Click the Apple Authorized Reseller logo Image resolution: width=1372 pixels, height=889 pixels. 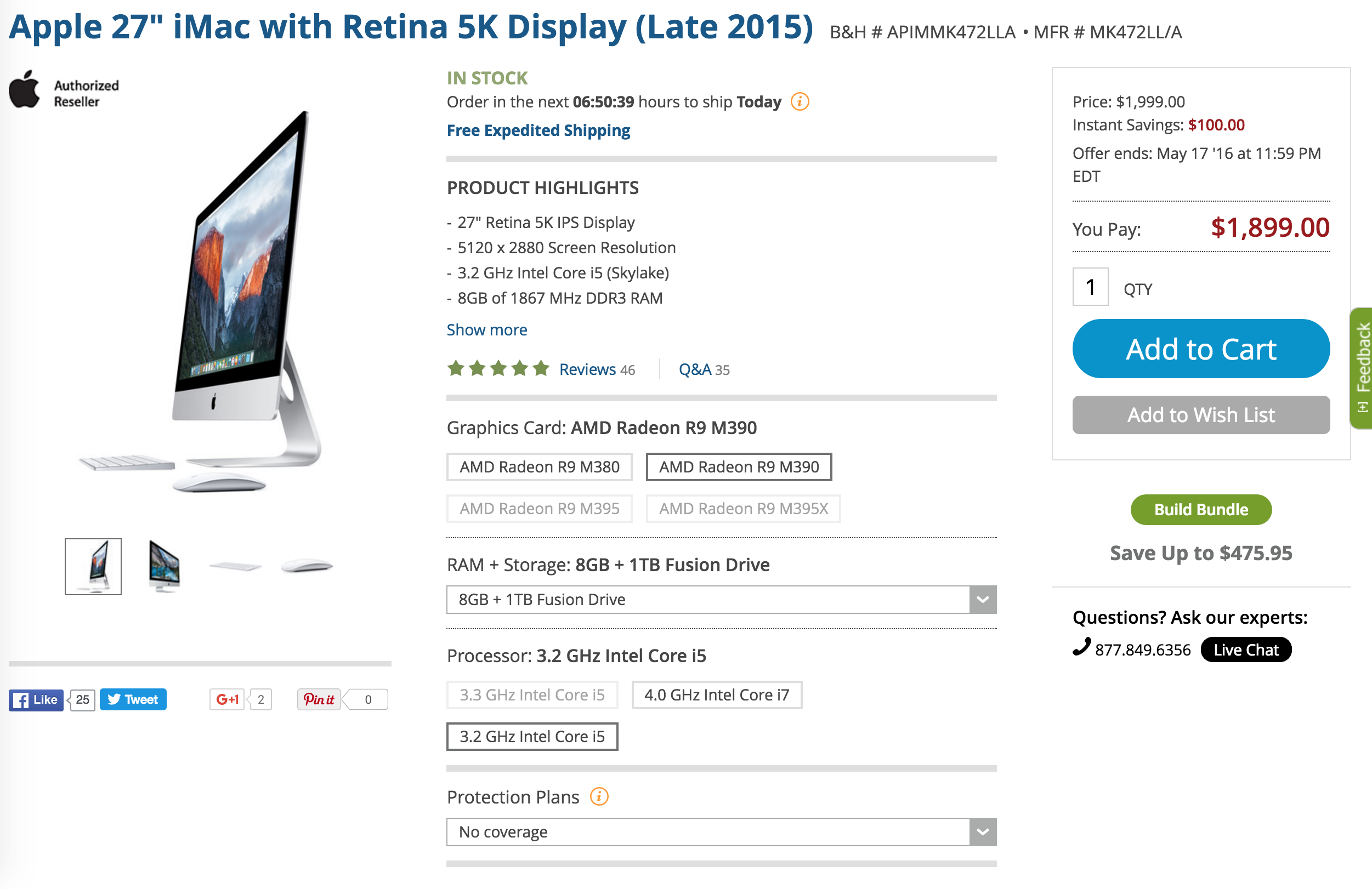coord(25,89)
